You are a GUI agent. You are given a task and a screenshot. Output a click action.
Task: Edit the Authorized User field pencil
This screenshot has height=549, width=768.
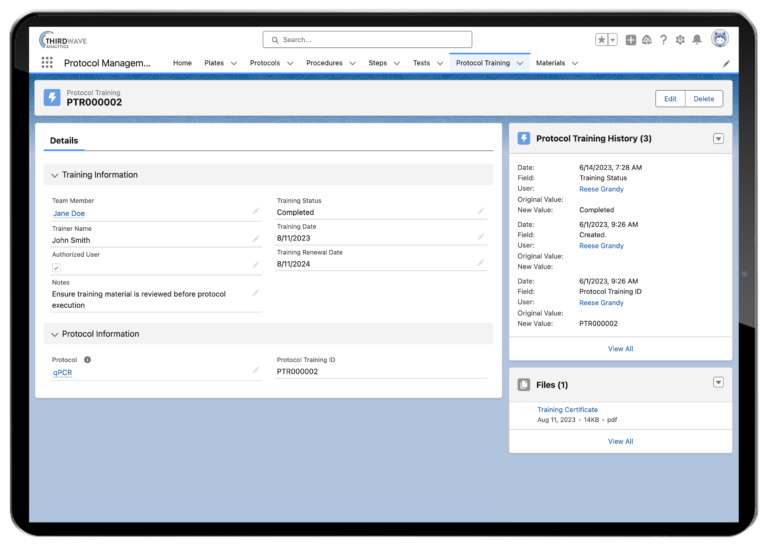click(x=256, y=264)
